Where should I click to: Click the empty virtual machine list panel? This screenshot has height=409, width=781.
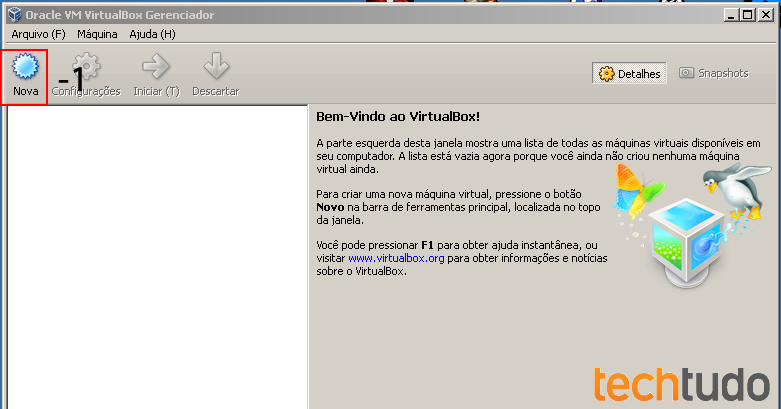[x=157, y=257]
